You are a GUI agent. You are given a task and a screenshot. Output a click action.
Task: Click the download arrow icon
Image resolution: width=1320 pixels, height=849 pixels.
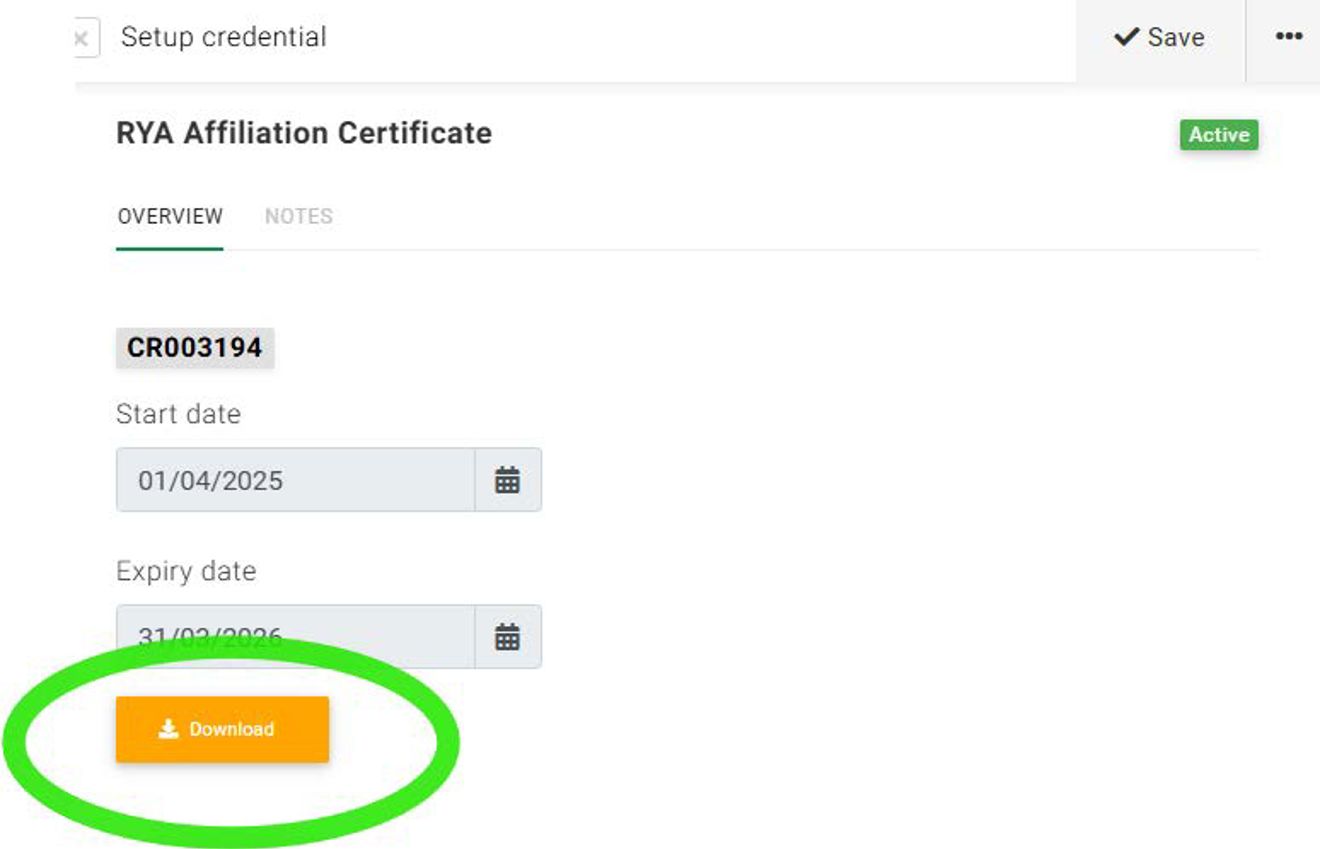[168, 729]
